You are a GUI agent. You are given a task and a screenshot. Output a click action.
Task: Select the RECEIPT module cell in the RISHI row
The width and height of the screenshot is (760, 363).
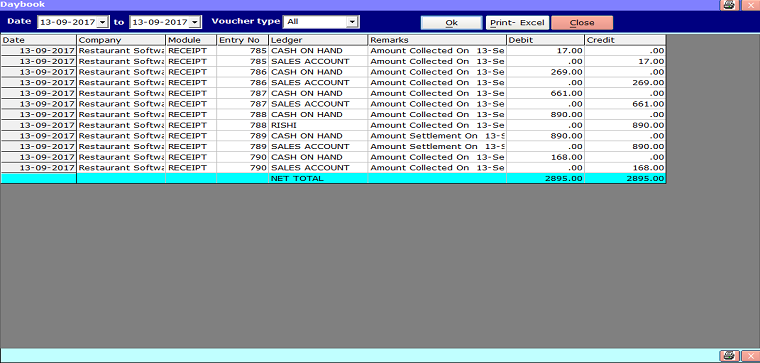pos(191,125)
